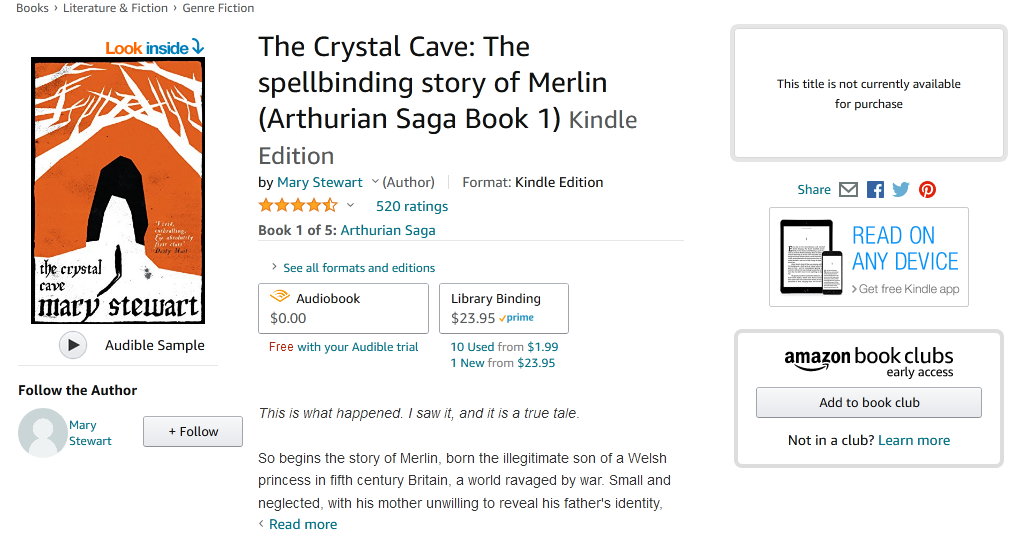Share via the email envelope icon

click(x=848, y=189)
